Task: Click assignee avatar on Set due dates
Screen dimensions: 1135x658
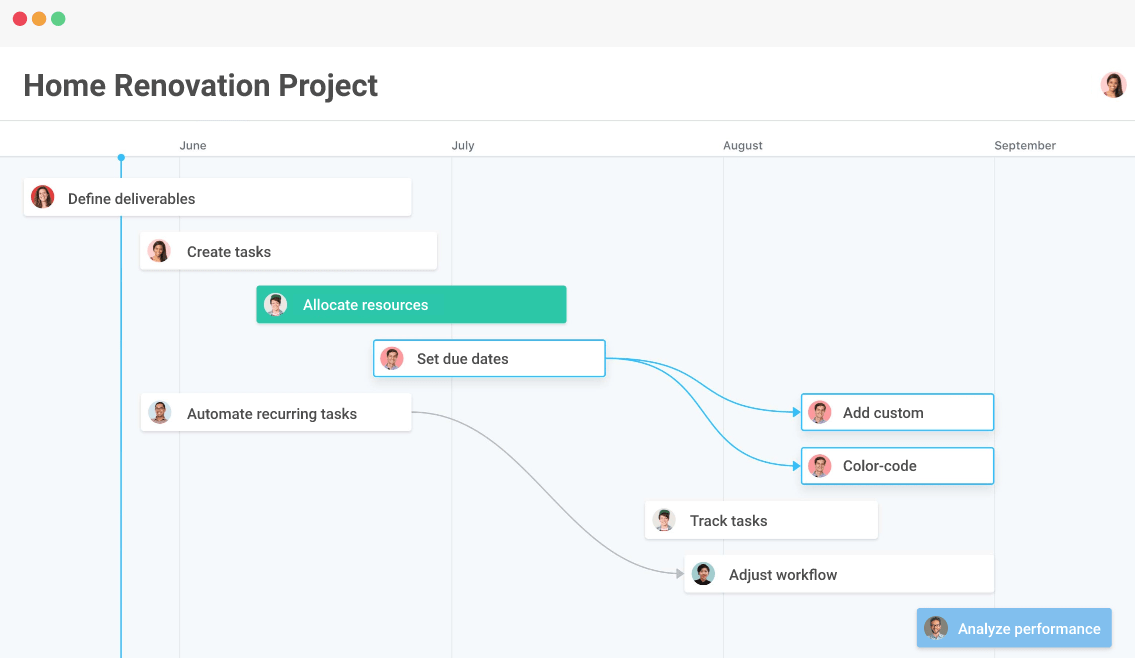Action: 392,359
